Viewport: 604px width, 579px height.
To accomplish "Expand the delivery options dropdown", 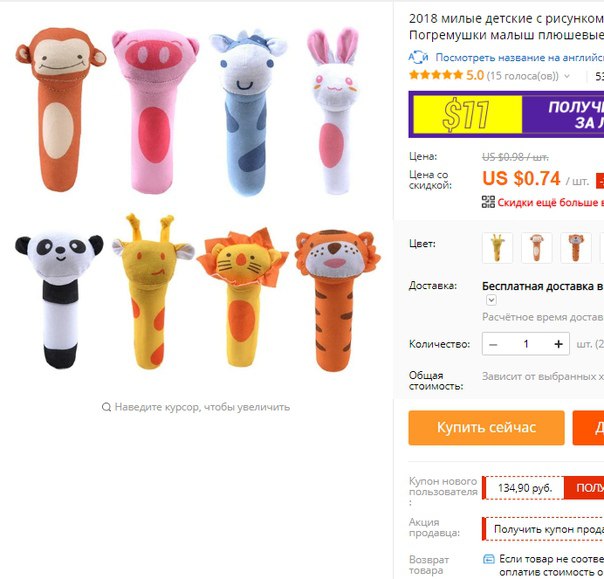I will pyautogui.click(x=491, y=300).
